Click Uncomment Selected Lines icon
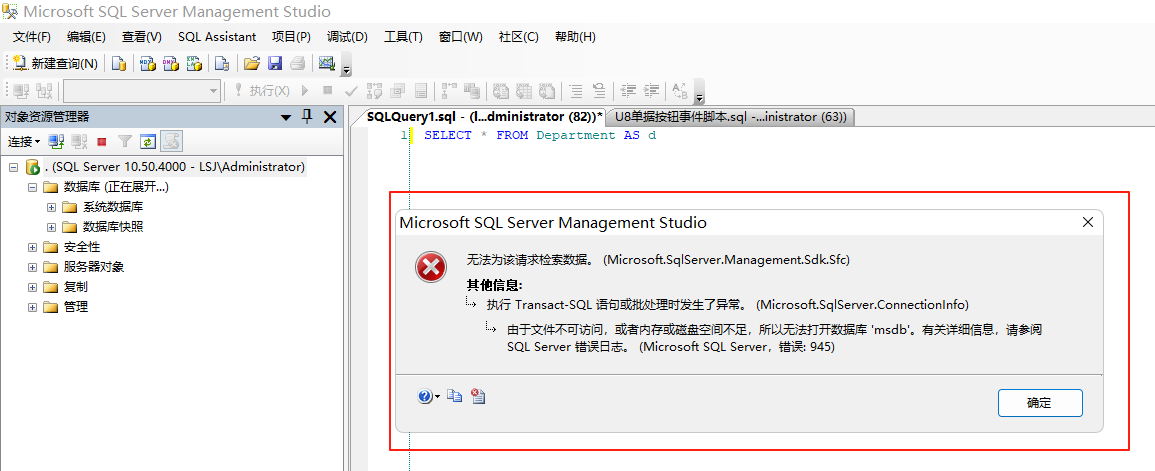1155x471 pixels. [599, 91]
